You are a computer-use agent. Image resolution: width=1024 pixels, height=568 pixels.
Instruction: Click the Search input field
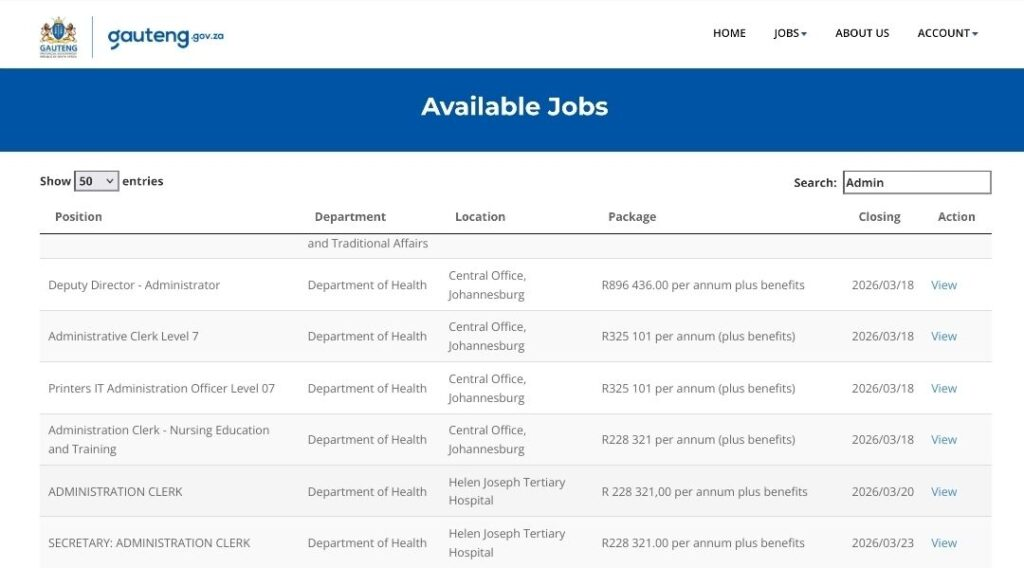pos(916,182)
